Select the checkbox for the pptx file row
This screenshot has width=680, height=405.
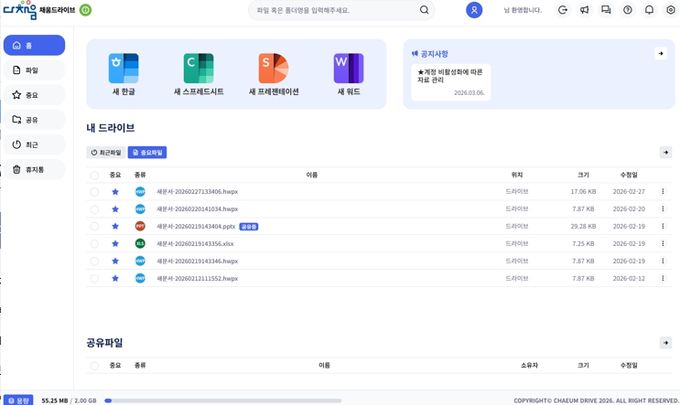click(x=94, y=226)
